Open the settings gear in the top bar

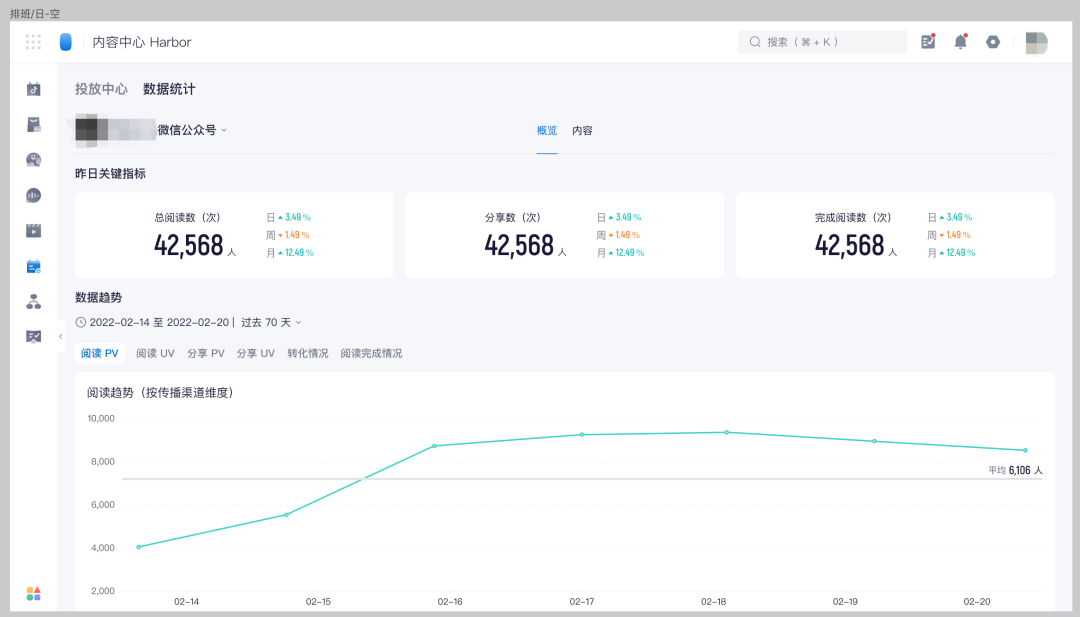[x=993, y=42]
